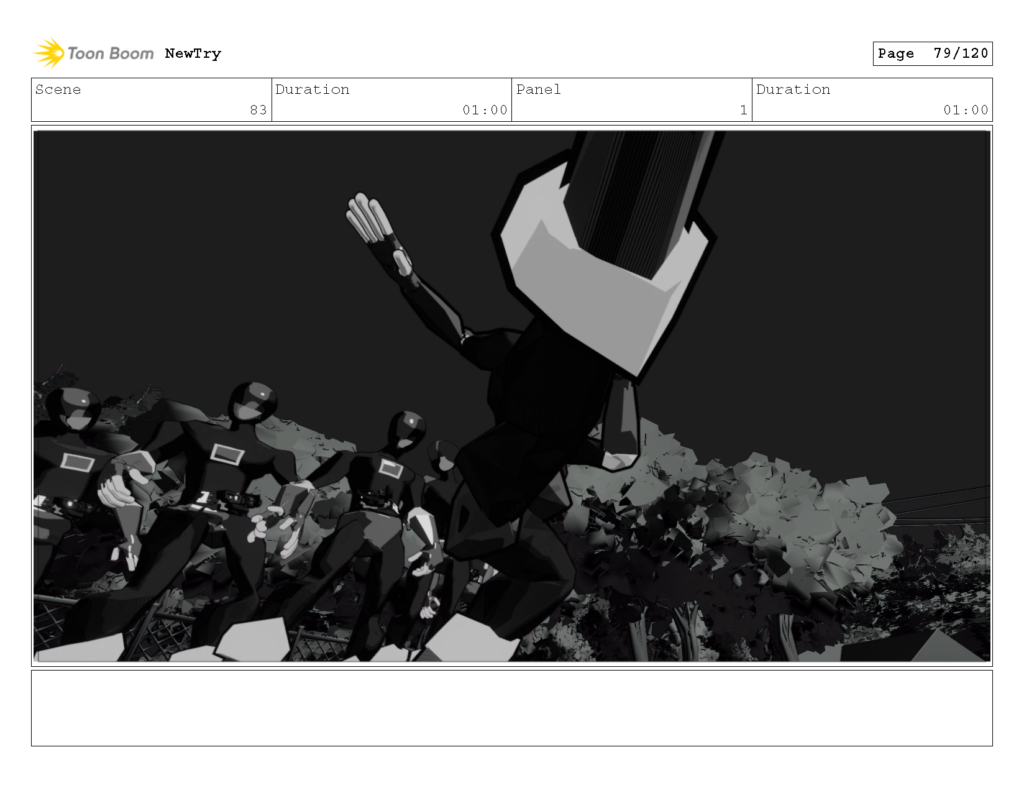Click the empty caption box below the panel

512,710
